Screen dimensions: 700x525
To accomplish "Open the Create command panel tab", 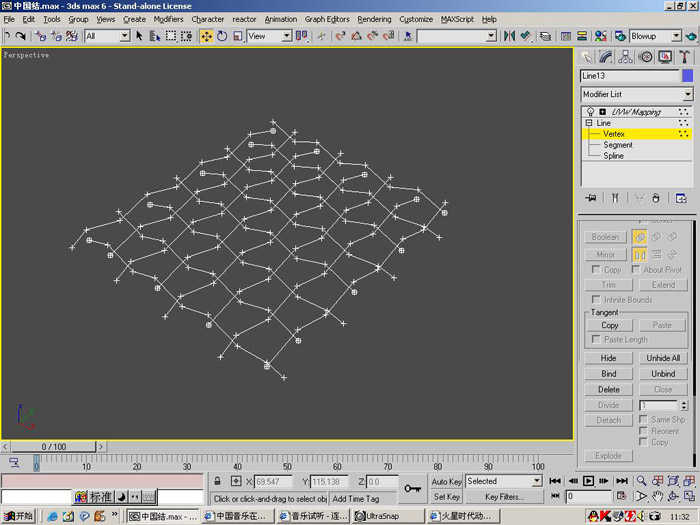I will tap(586, 57).
